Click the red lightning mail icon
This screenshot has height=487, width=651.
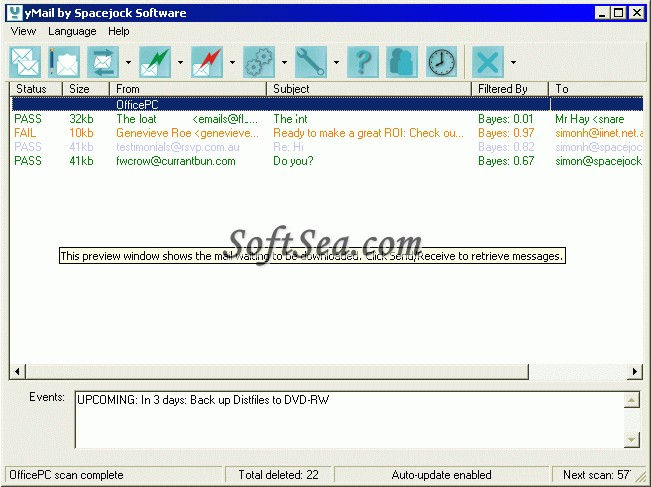click(x=207, y=62)
